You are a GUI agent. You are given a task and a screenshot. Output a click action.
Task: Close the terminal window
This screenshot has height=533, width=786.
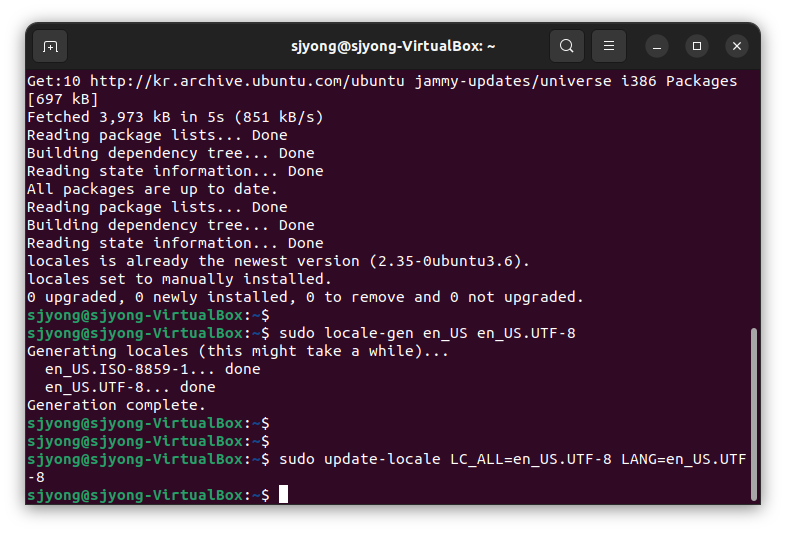click(x=737, y=46)
